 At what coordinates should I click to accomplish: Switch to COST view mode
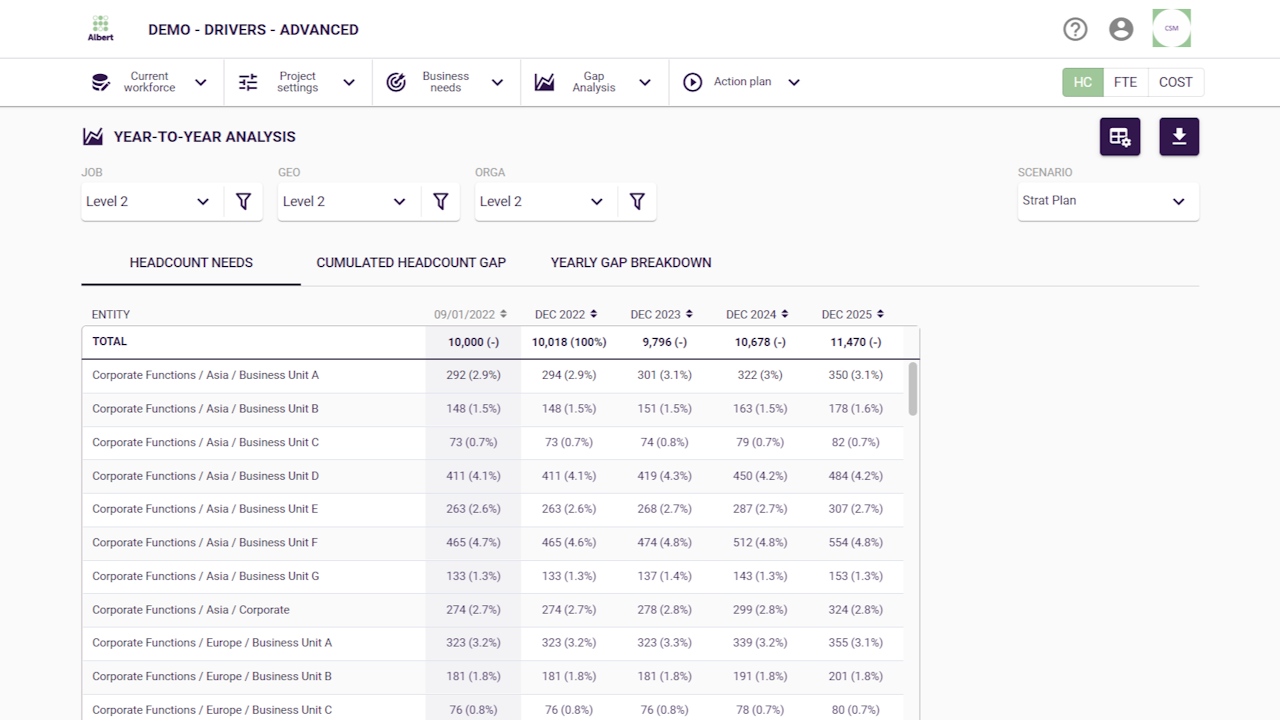1175,82
